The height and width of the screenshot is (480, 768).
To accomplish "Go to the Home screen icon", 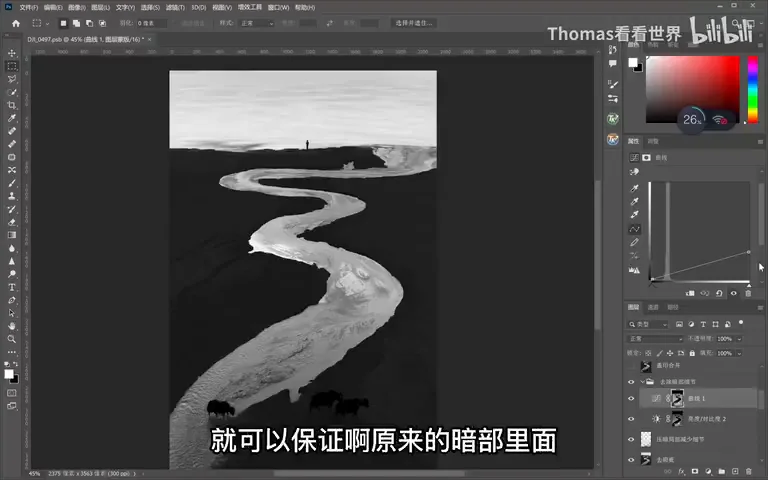I will click(x=16, y=23).
